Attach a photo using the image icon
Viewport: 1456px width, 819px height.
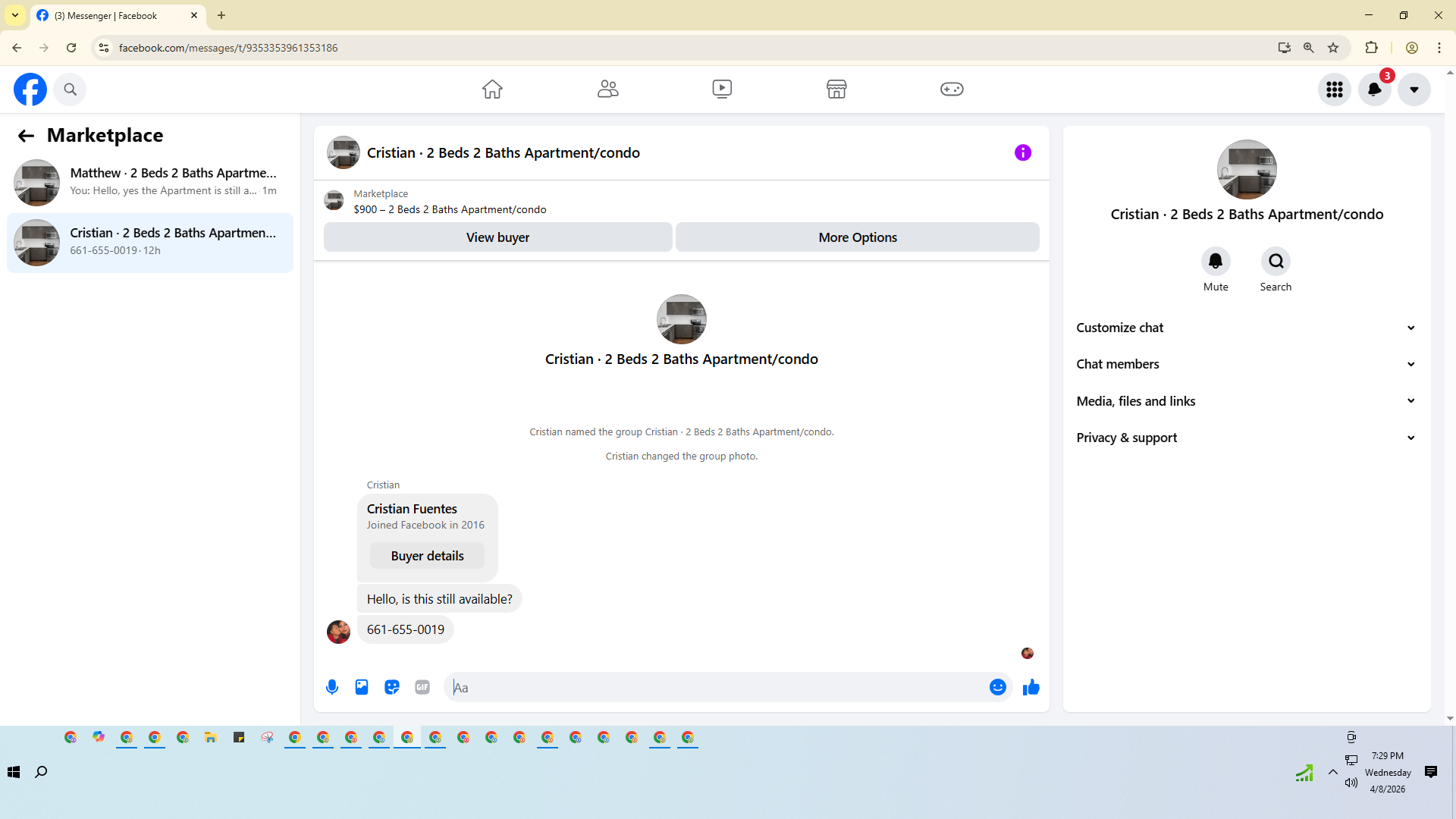coord(362,687)
